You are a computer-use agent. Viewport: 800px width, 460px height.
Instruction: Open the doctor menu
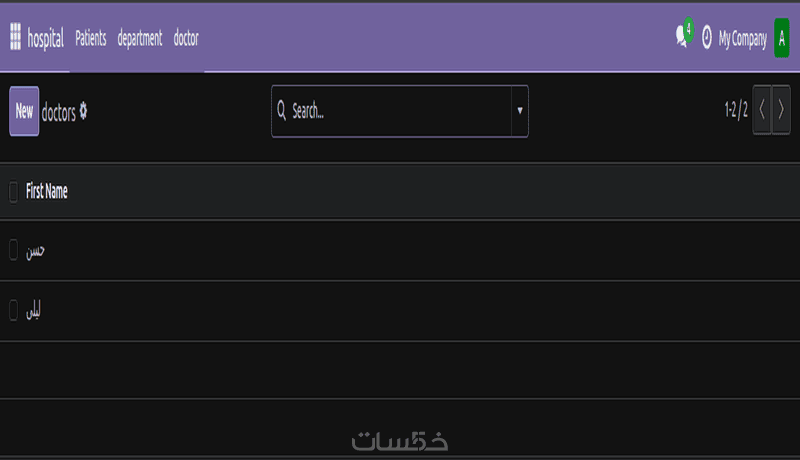[x=186, y=39]
